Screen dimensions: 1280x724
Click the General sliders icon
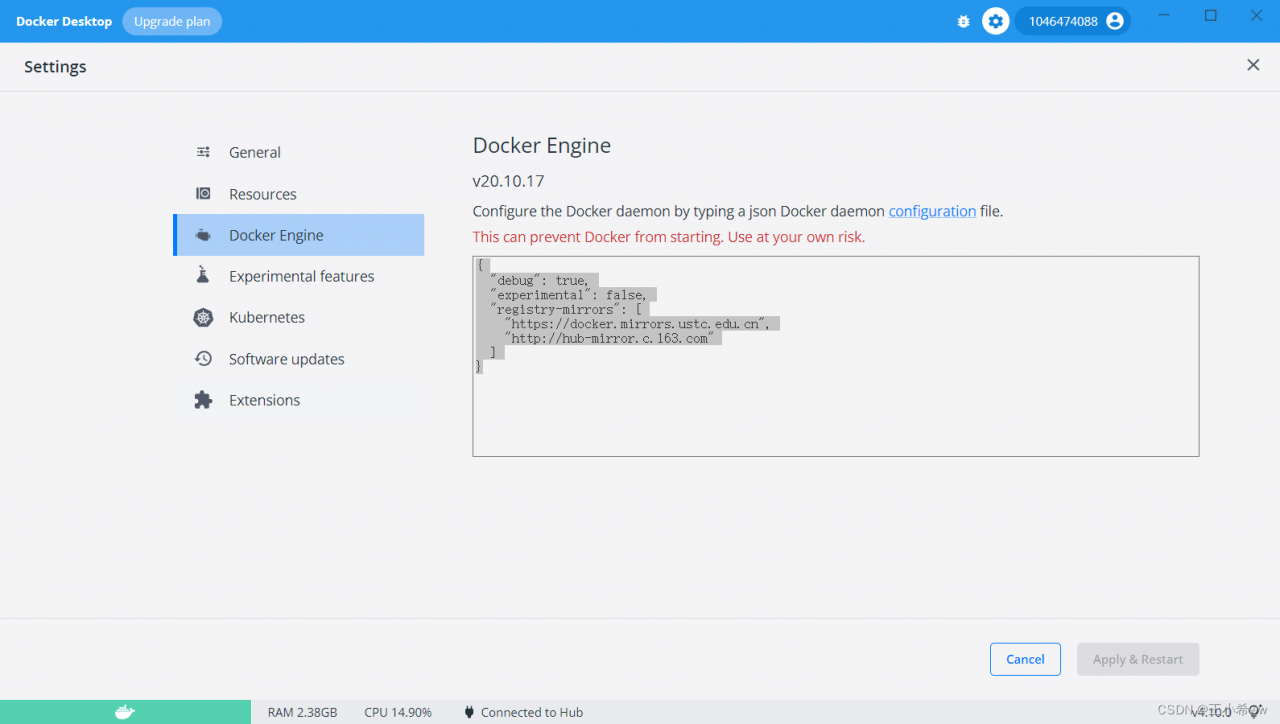coord(203,152)
